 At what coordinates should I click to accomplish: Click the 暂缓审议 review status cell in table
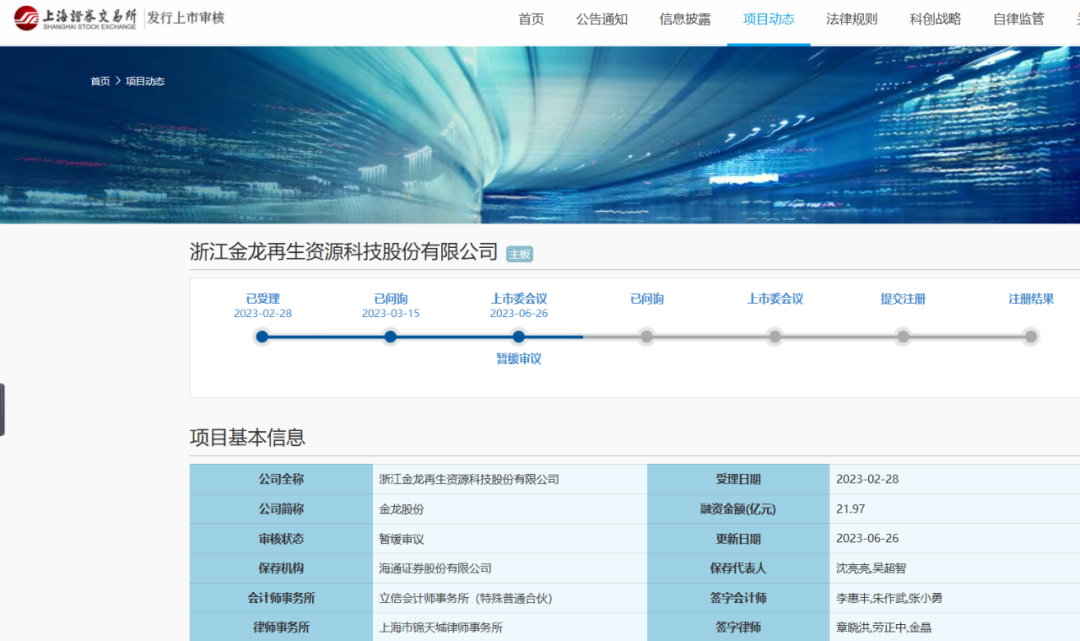510,538
